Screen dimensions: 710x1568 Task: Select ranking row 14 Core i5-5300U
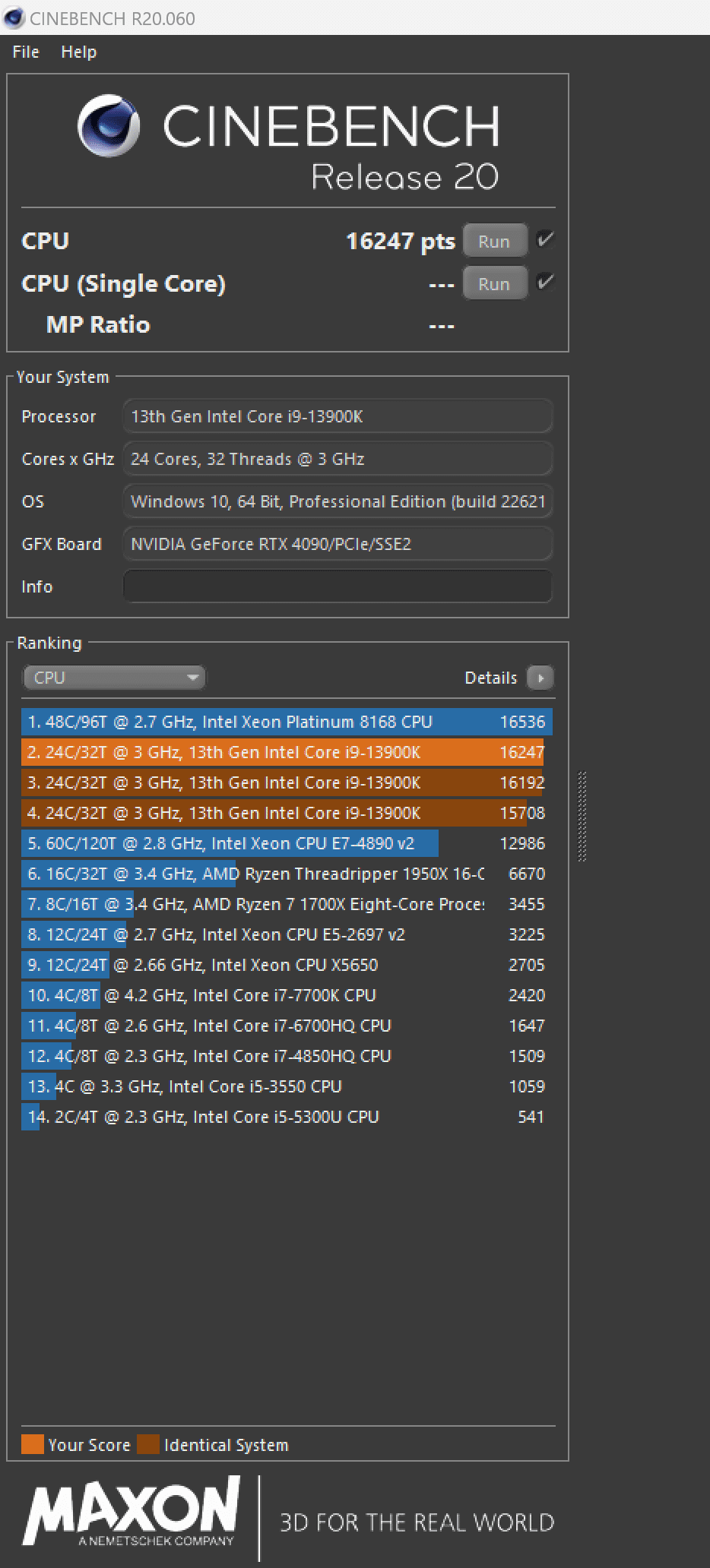287,1117
